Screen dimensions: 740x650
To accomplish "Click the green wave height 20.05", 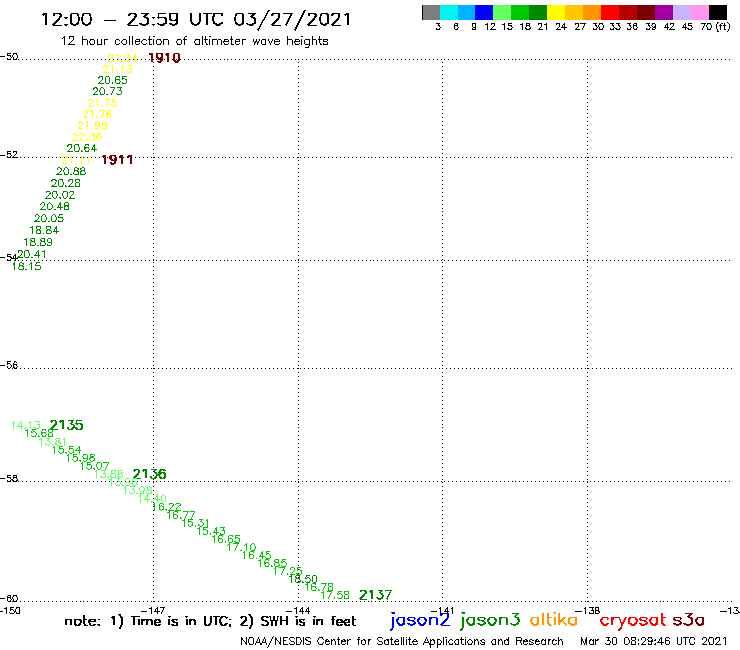I will (x=49, y=218).
